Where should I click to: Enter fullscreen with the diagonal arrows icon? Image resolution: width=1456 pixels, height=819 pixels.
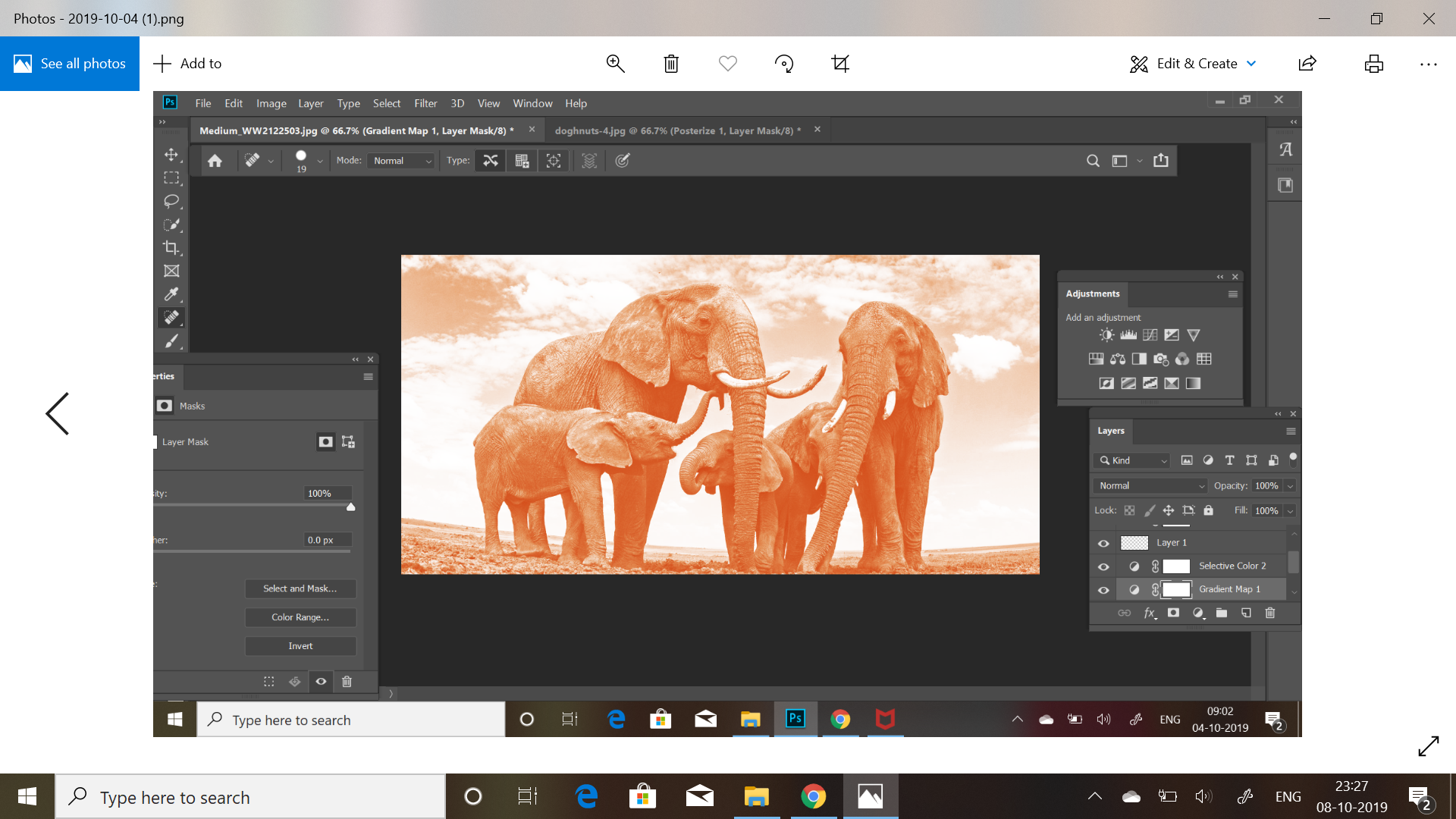click(1428, 746)
